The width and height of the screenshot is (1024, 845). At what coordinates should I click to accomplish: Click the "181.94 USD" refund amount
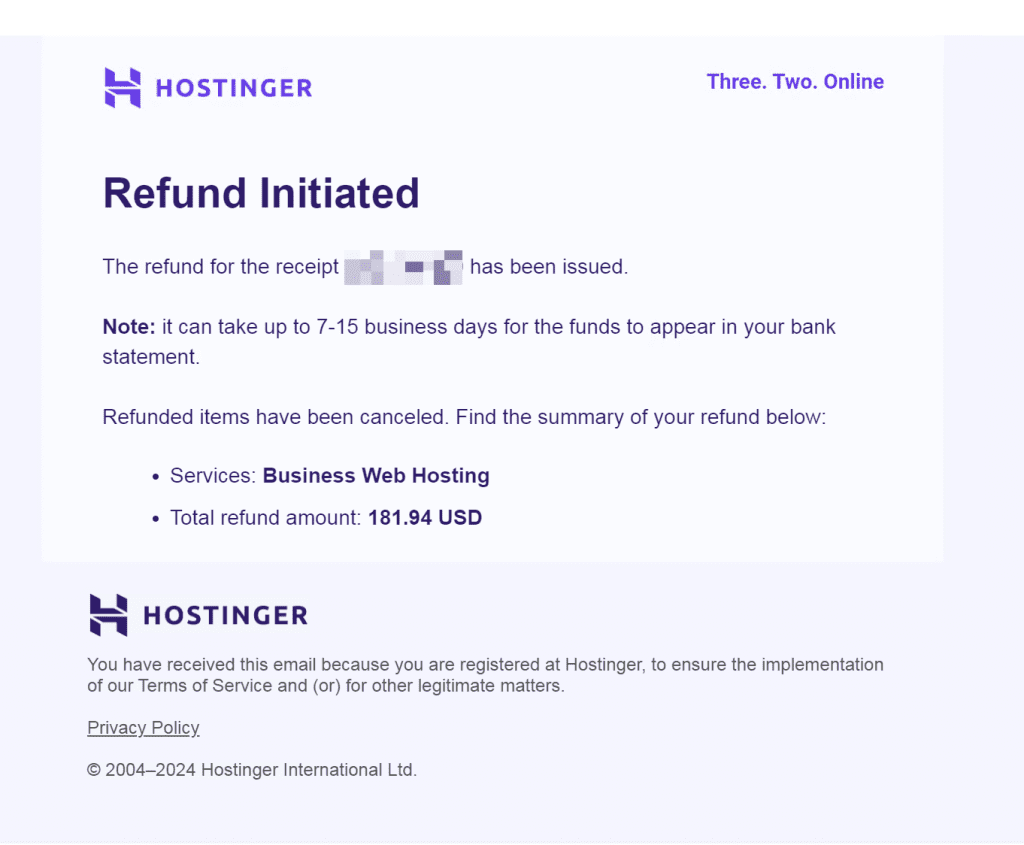click(x=425, y=518)
